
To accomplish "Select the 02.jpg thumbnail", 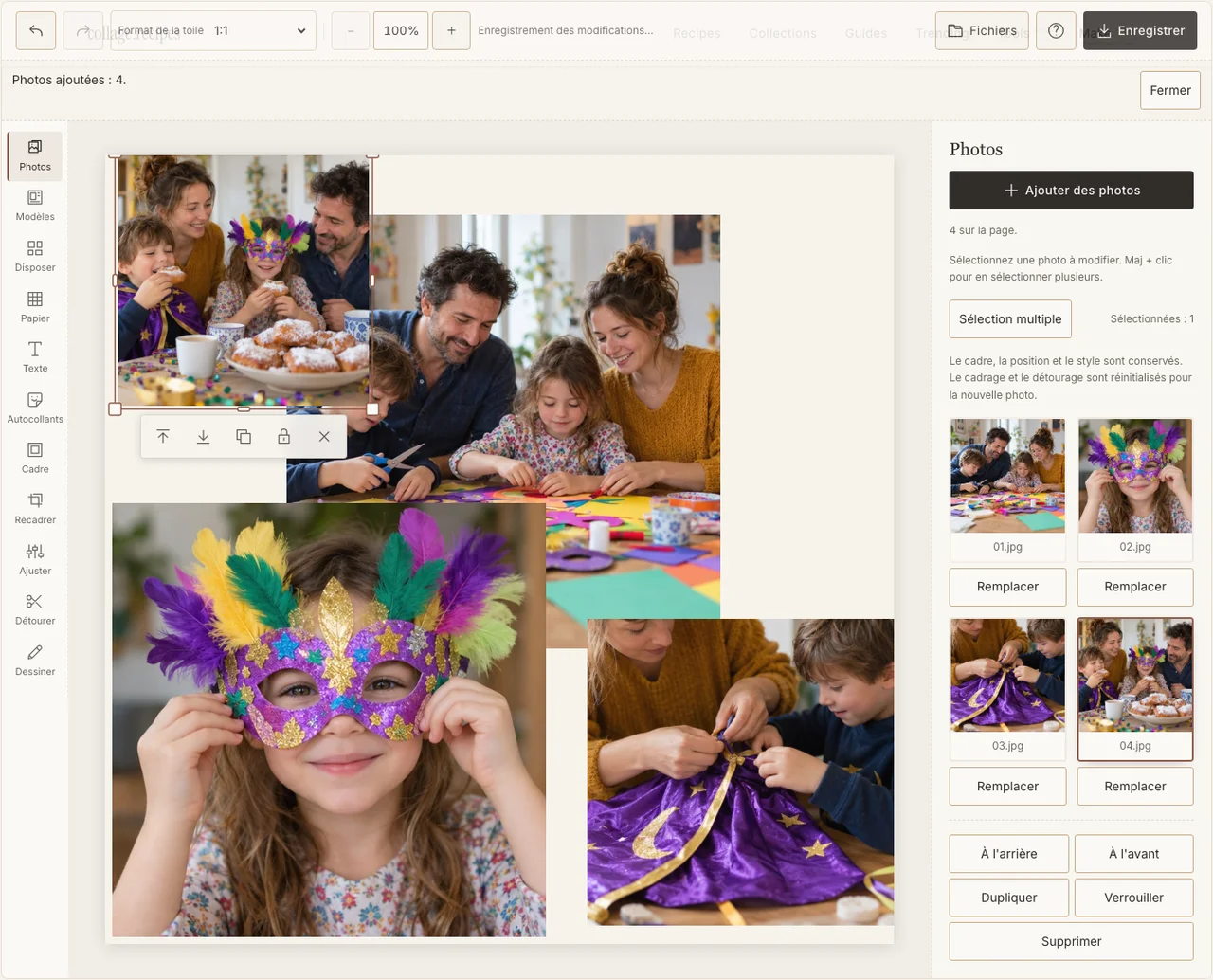I will (1135, 488).
